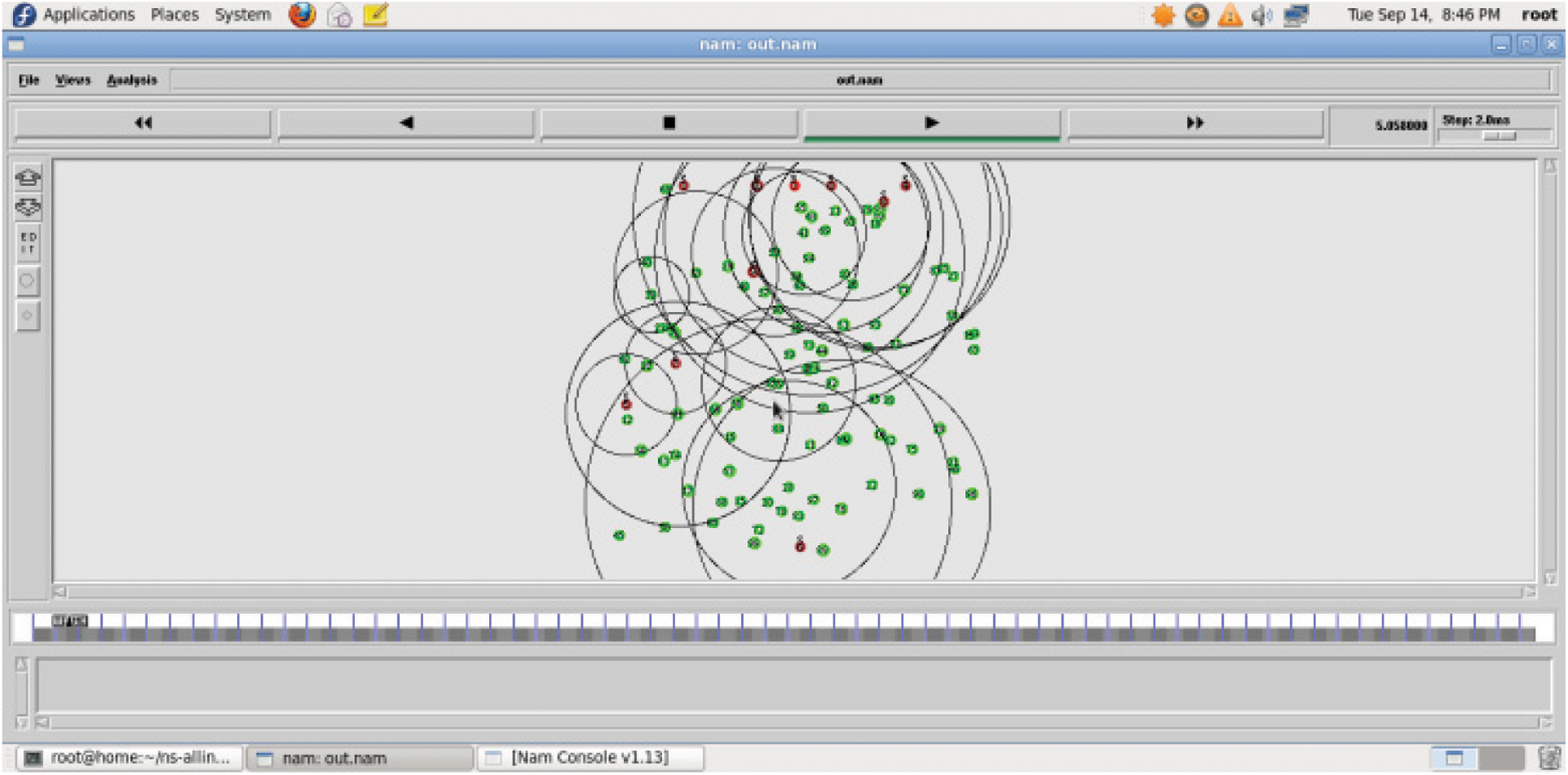Click the volume speaker icon

pyautogui.click(x=1262, y=15)
